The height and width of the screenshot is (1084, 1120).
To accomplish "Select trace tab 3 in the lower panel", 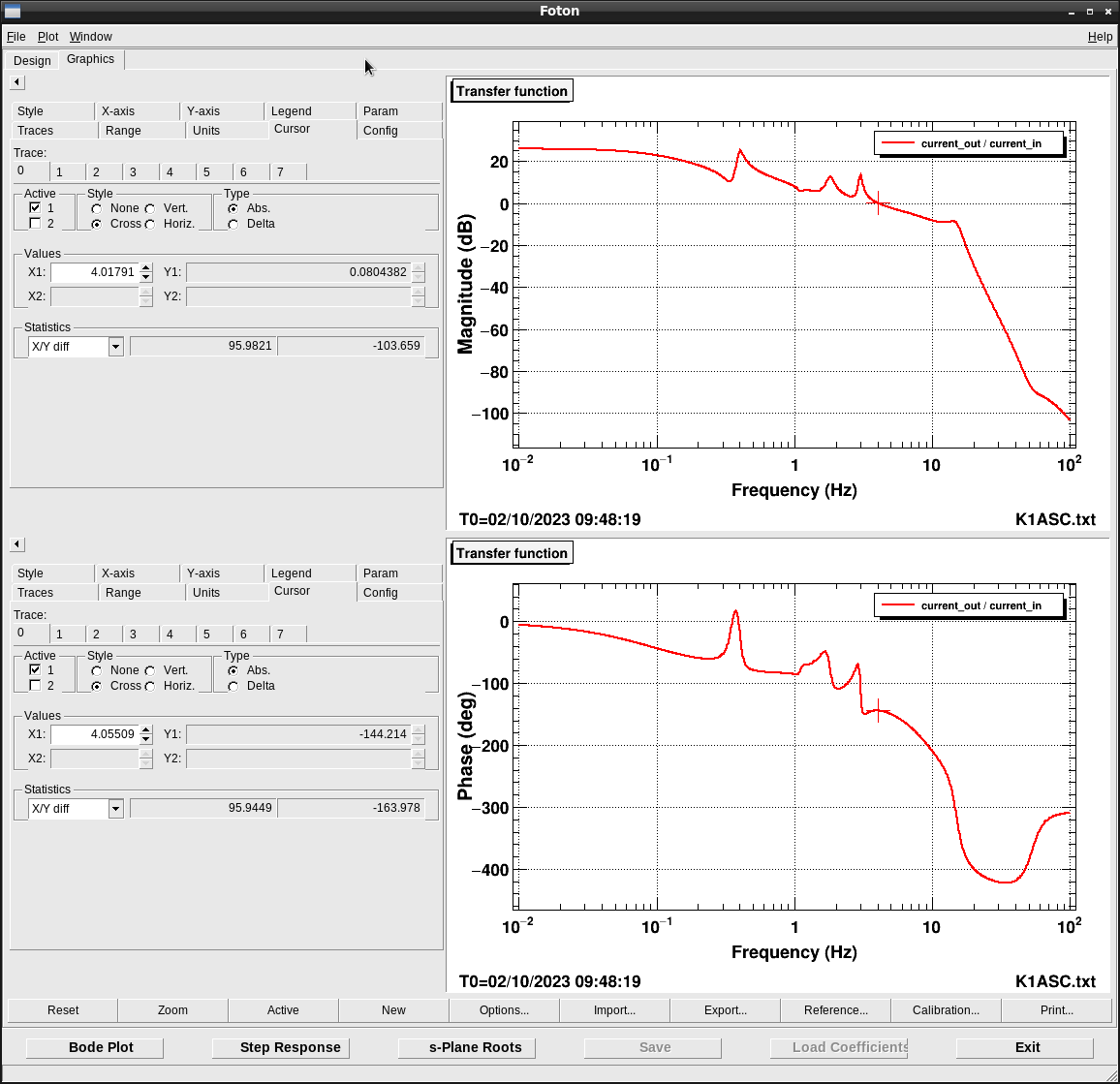I will (x=134, y=635).
